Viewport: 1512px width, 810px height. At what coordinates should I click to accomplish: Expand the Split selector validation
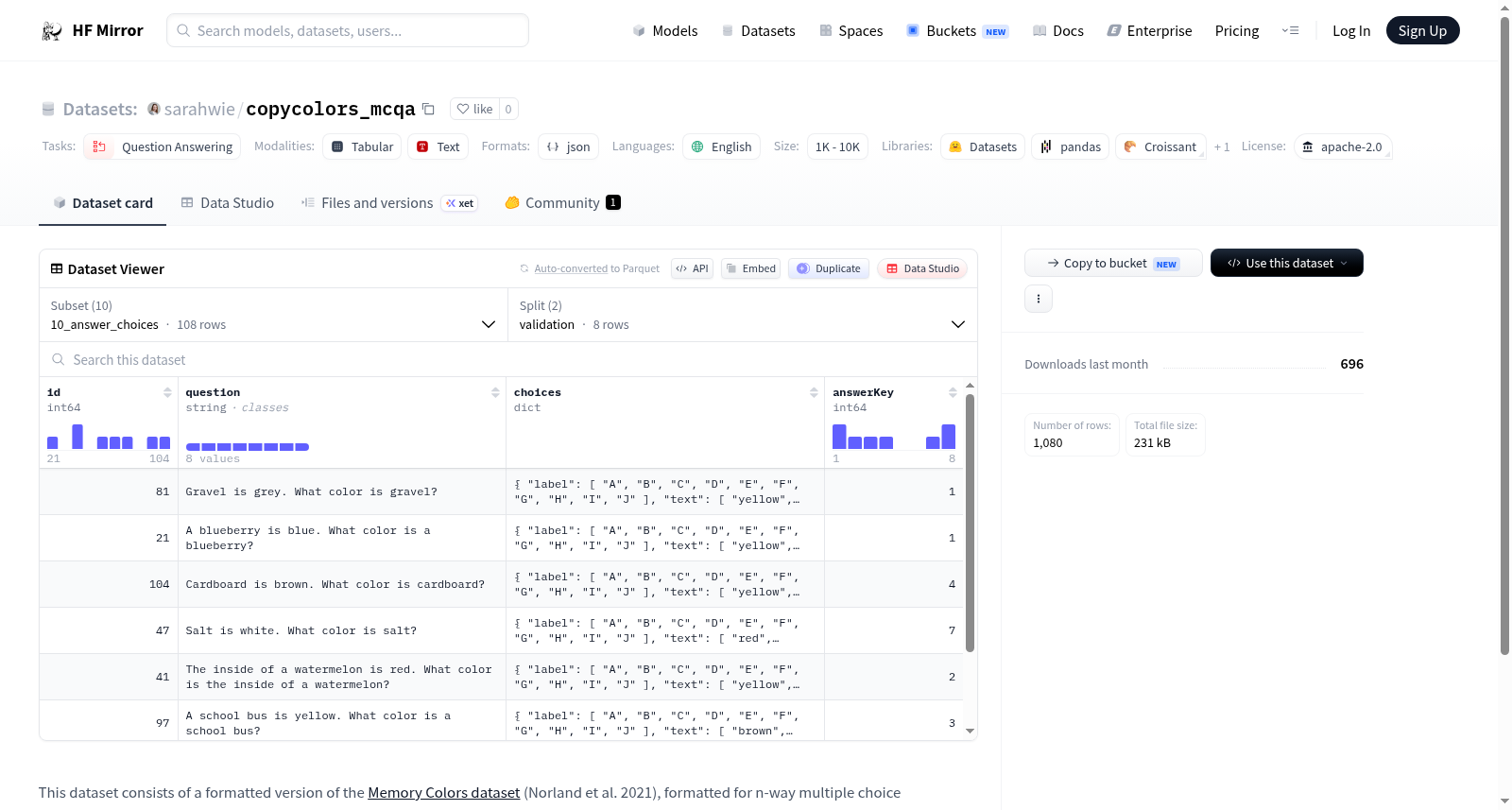point(742,315)
